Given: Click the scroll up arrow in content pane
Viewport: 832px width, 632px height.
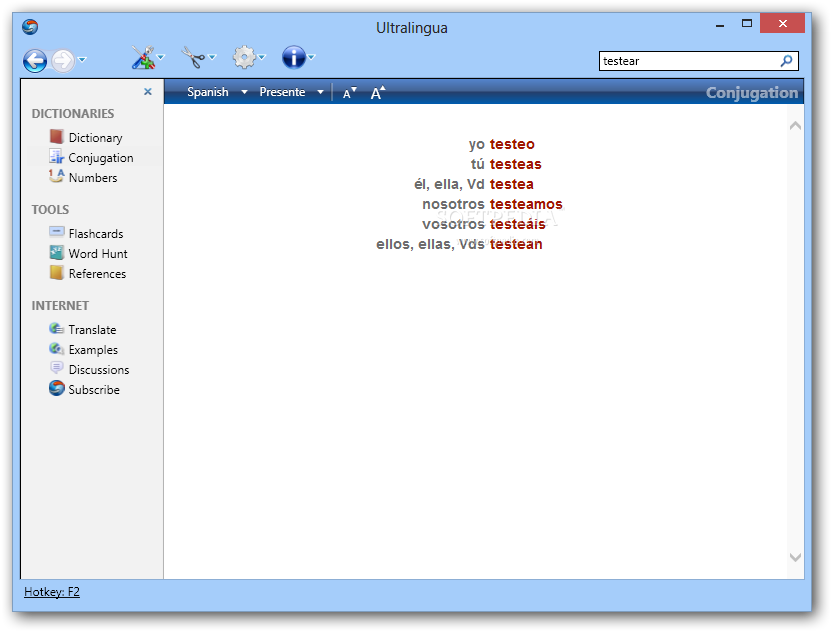Looking at the screenshot, I should pyautogui.click(x=795, y=126).
